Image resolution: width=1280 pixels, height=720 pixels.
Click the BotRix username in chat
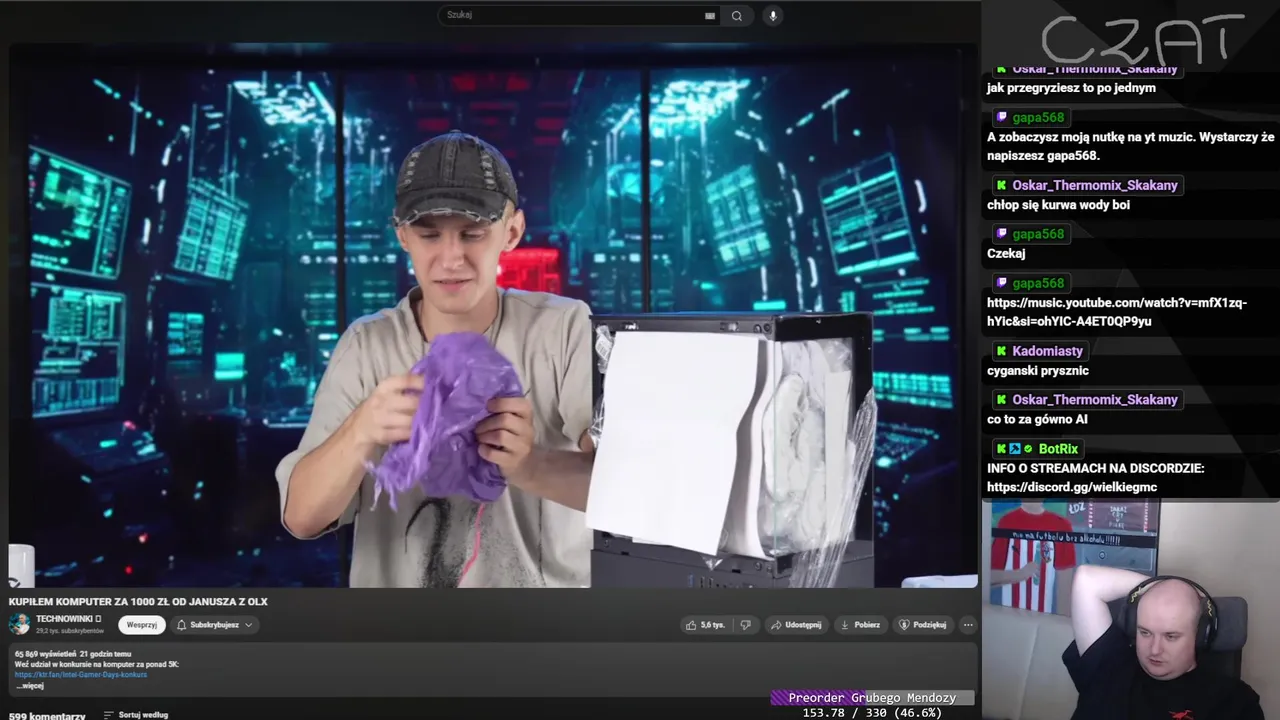tap(1058, 449)
